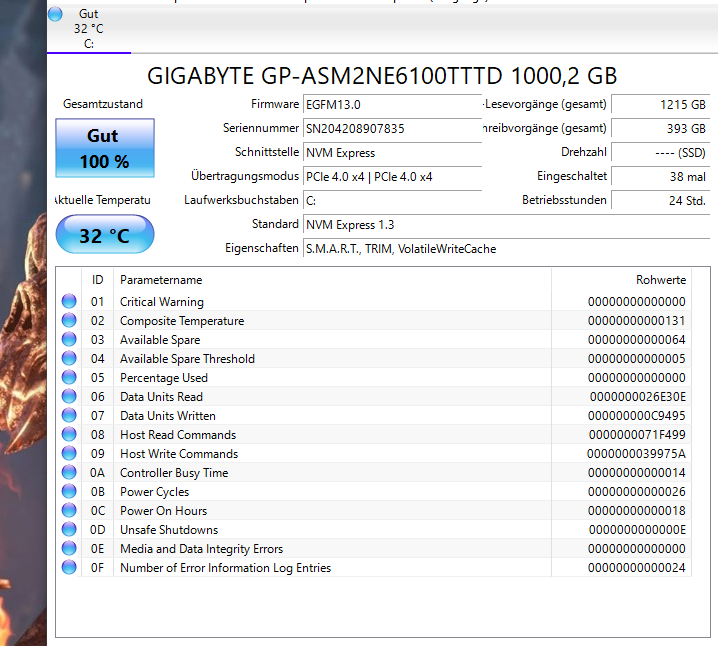Click the ID cell 0C
Viewport: 718px width, 646px height.
click(x=98, y=511)
